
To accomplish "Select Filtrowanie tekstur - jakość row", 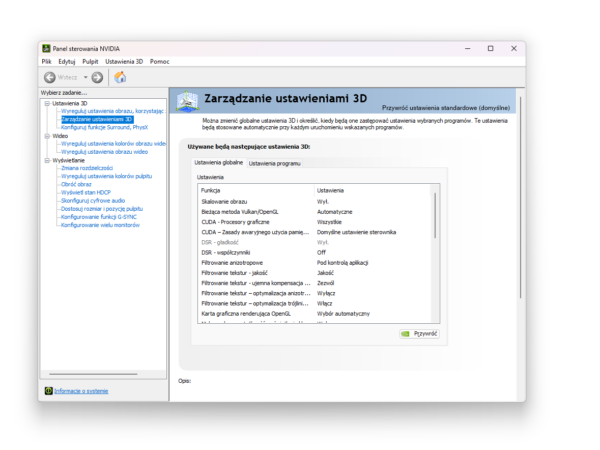I will point(314,273).
